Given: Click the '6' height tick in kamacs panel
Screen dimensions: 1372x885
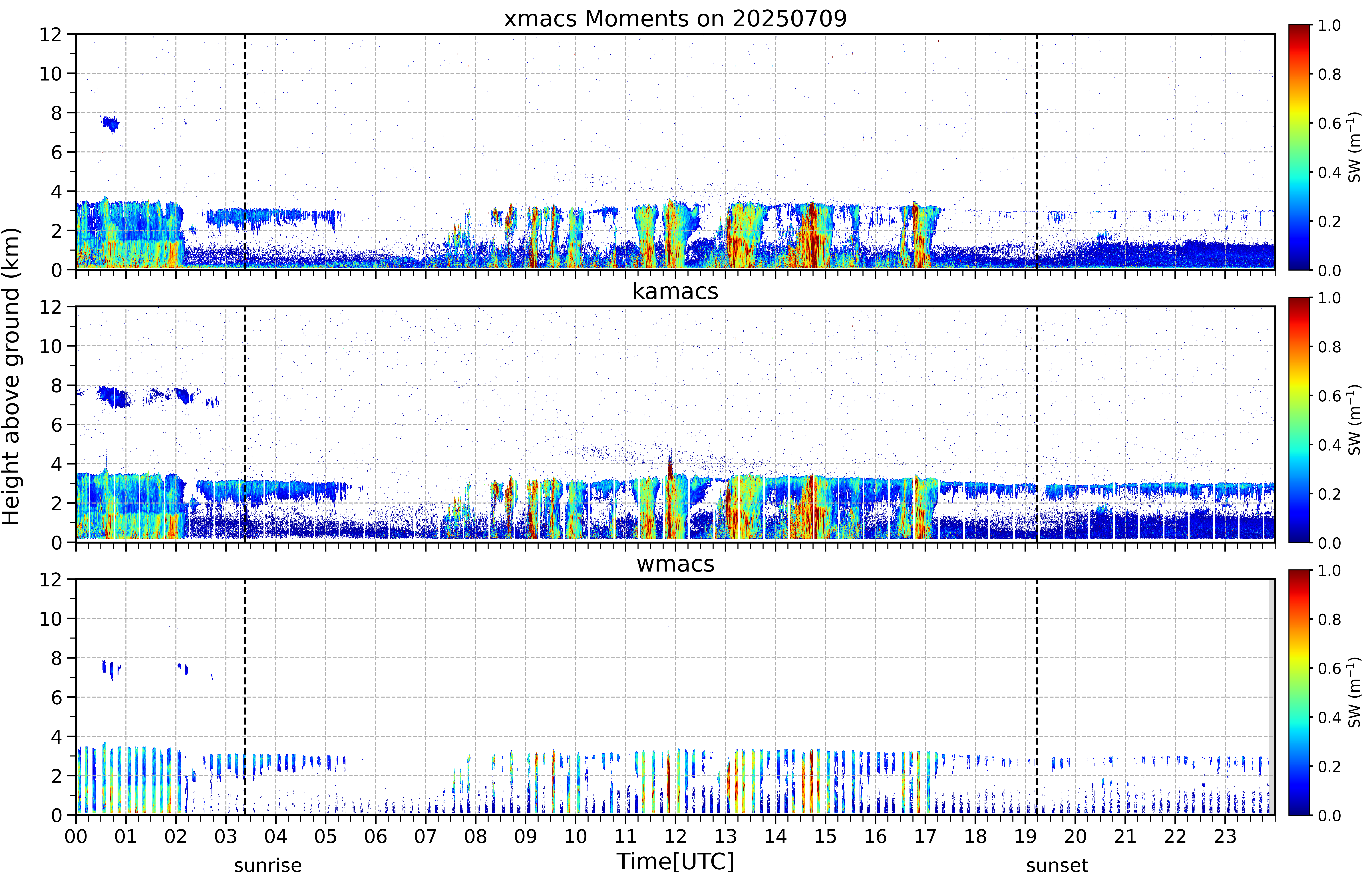Looking at the screenshot, I should [56, 425].
